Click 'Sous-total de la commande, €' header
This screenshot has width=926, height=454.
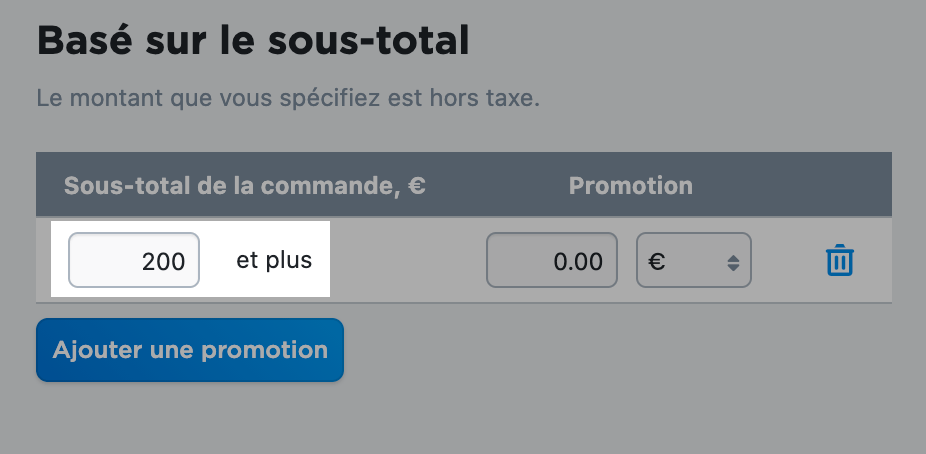pos(244,186)
